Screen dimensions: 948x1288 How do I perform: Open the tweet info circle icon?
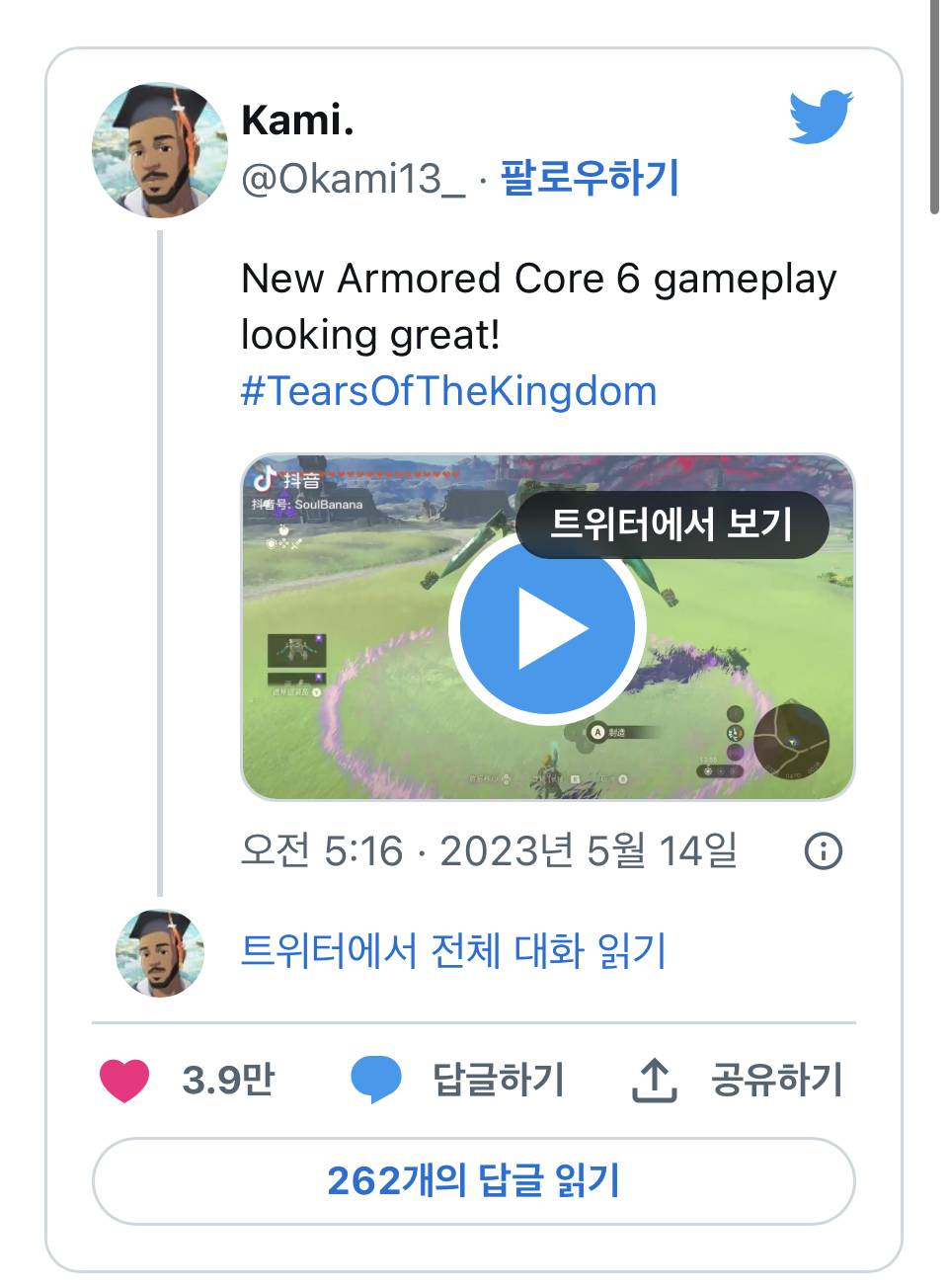click(824, 850)
